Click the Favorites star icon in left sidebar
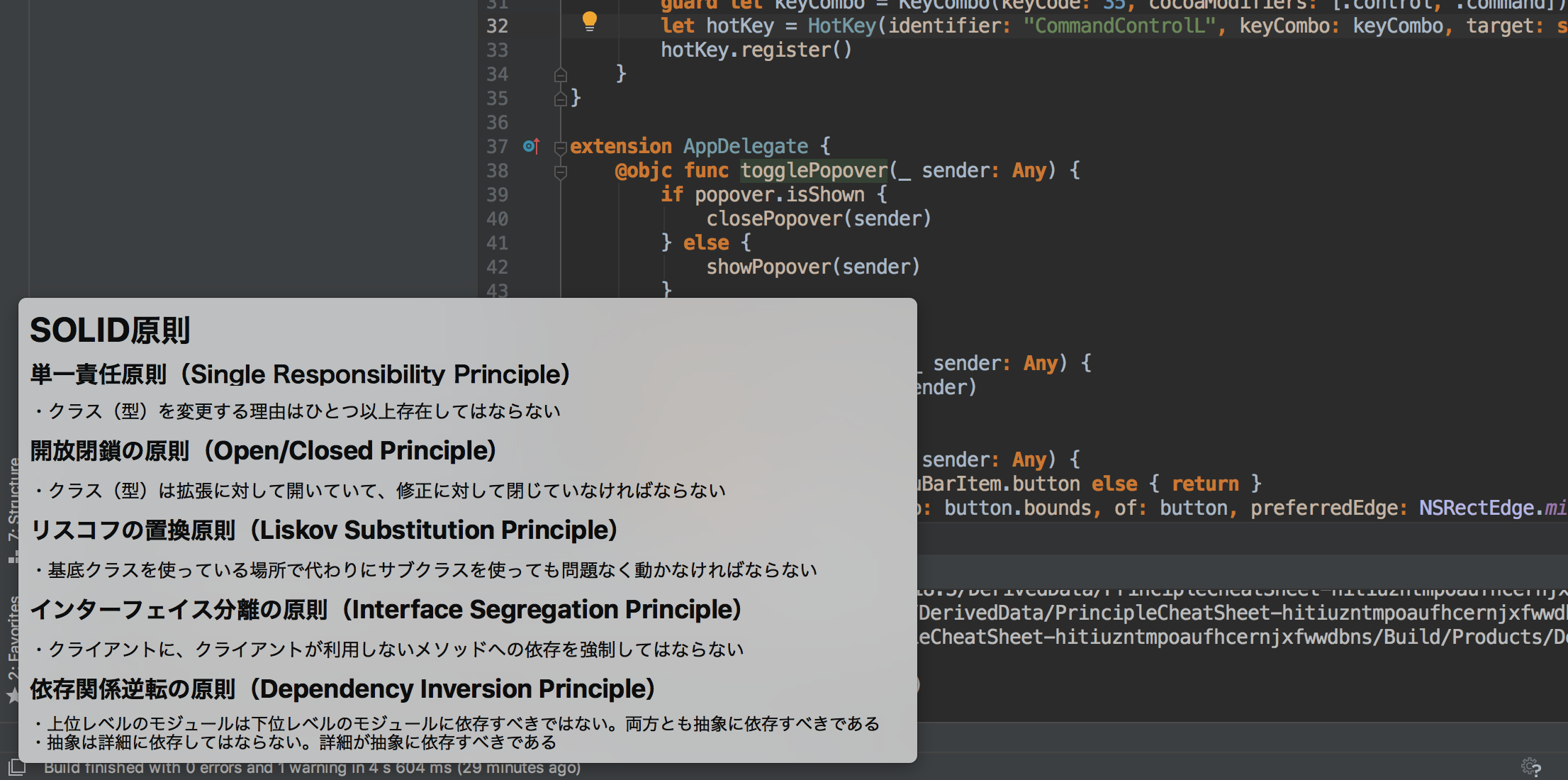The height and width of the screenshot is (780, 1568). [x=13, y=696]
